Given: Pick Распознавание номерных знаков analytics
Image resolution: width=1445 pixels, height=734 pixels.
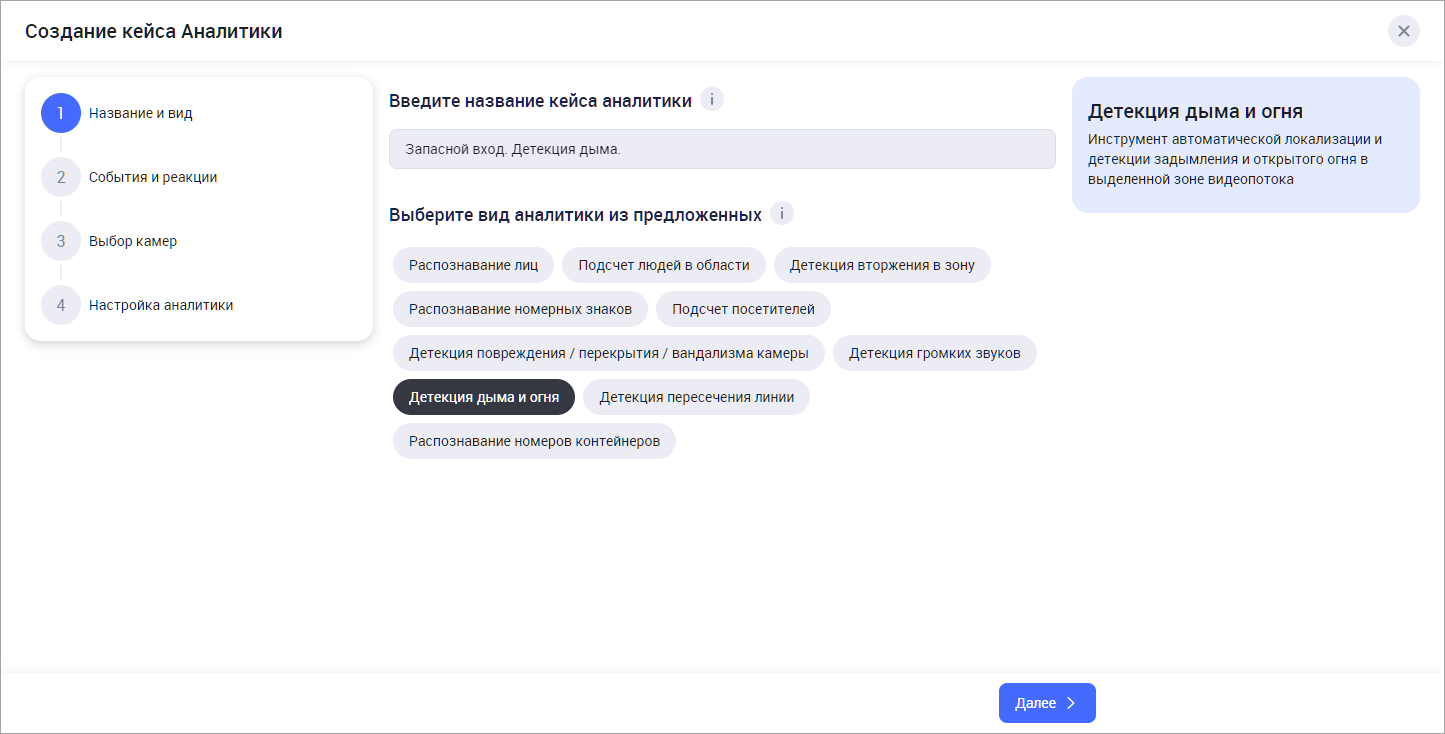Looking at the screenshot, I should tap(520, 309).
